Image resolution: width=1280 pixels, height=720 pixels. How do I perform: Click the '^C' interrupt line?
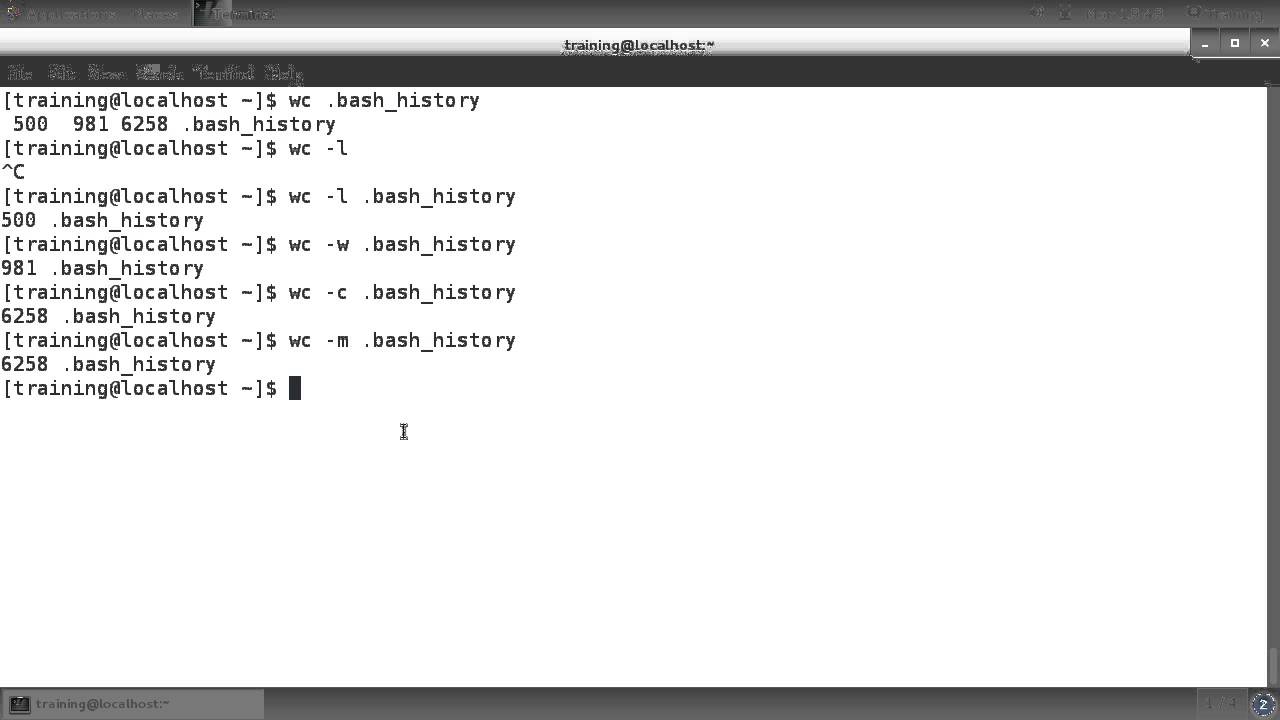(13, 172)
